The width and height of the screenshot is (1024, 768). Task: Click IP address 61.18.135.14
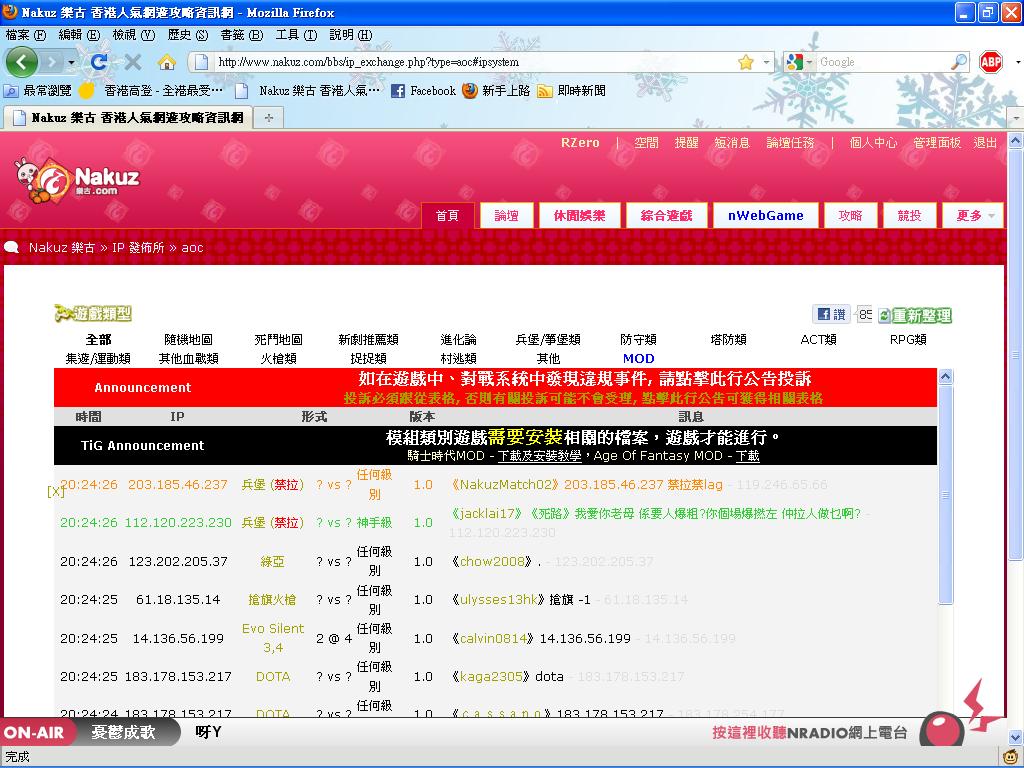coord(178,600)
